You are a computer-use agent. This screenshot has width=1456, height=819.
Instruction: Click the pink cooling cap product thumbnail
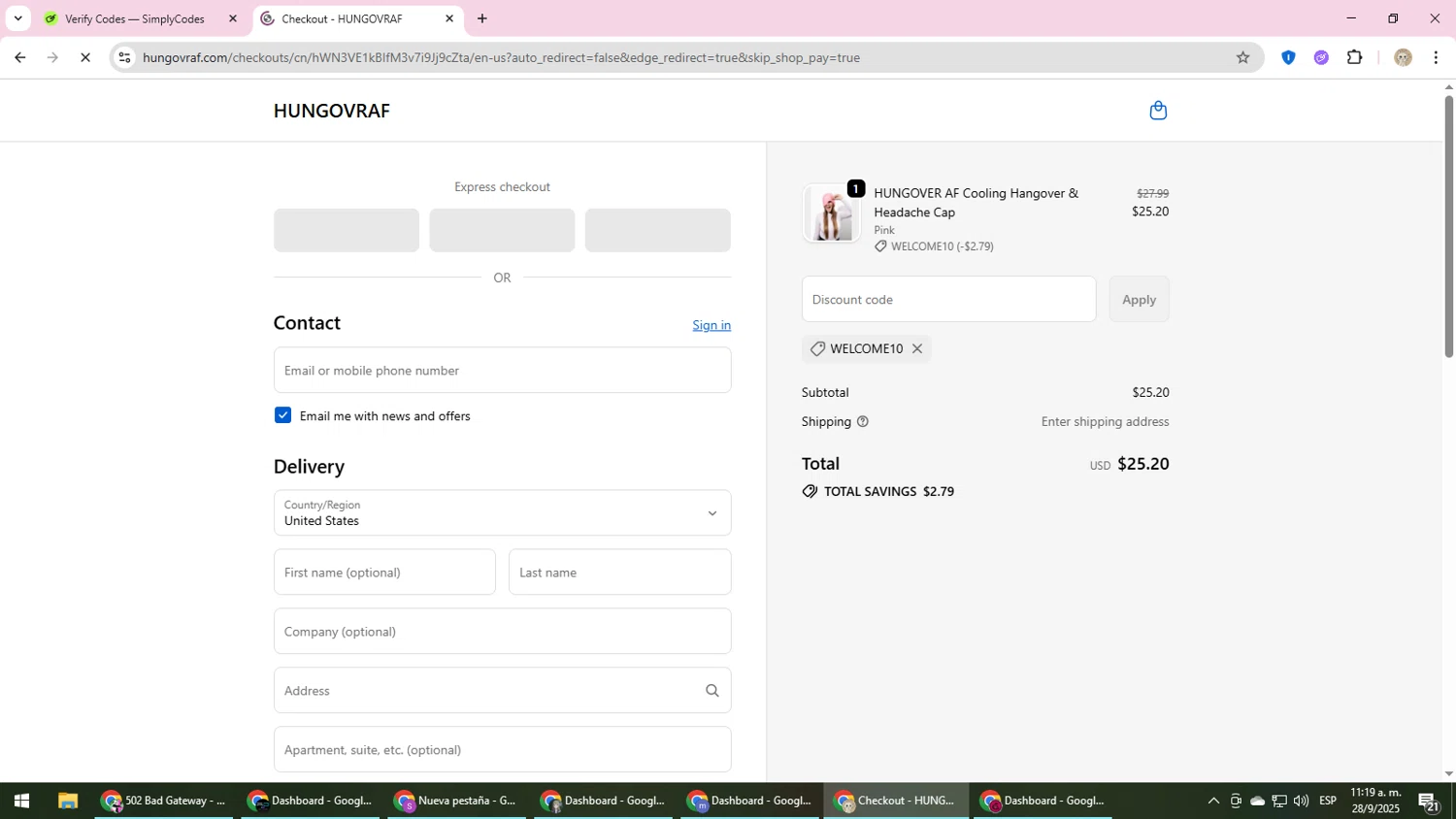832,213
